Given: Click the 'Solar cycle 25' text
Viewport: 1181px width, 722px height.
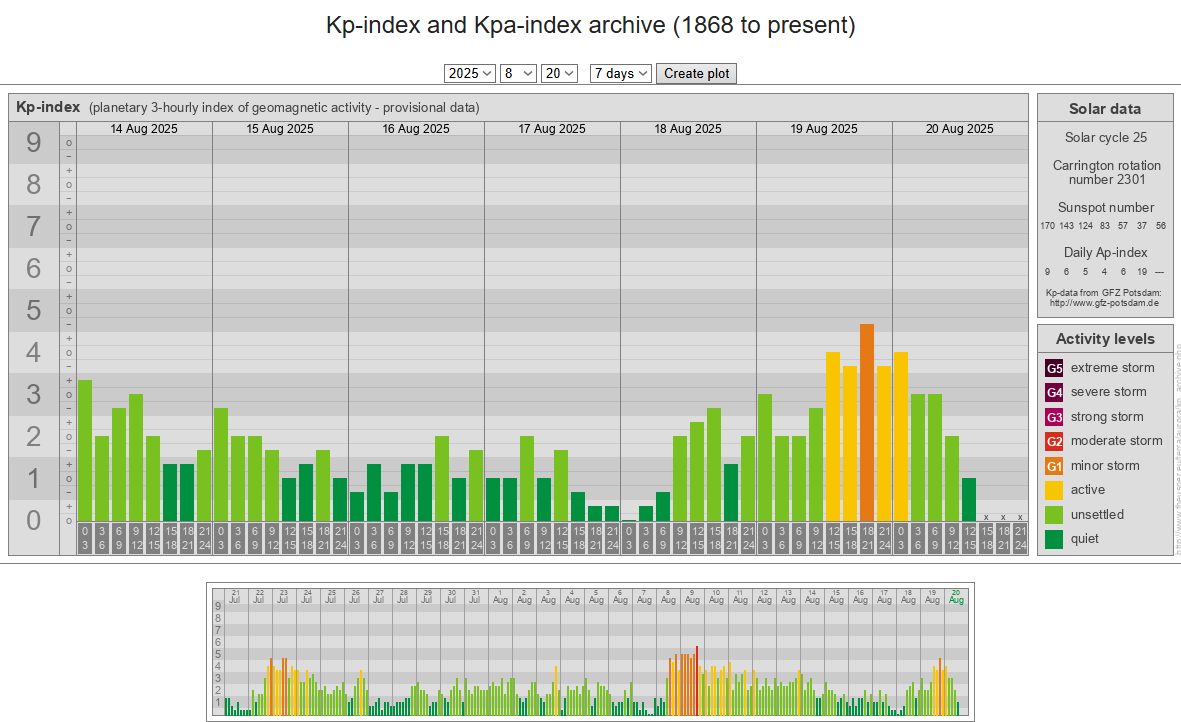Looking at the screenshot, I should (x=1106, y=137).
